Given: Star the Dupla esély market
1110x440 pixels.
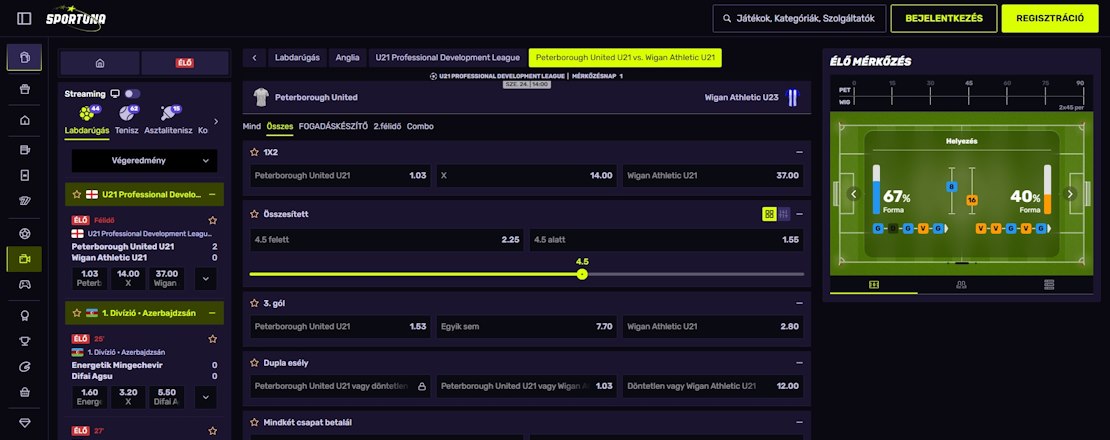Looking at the screenshot, I should pyautogui.click(x=254, y=363).
